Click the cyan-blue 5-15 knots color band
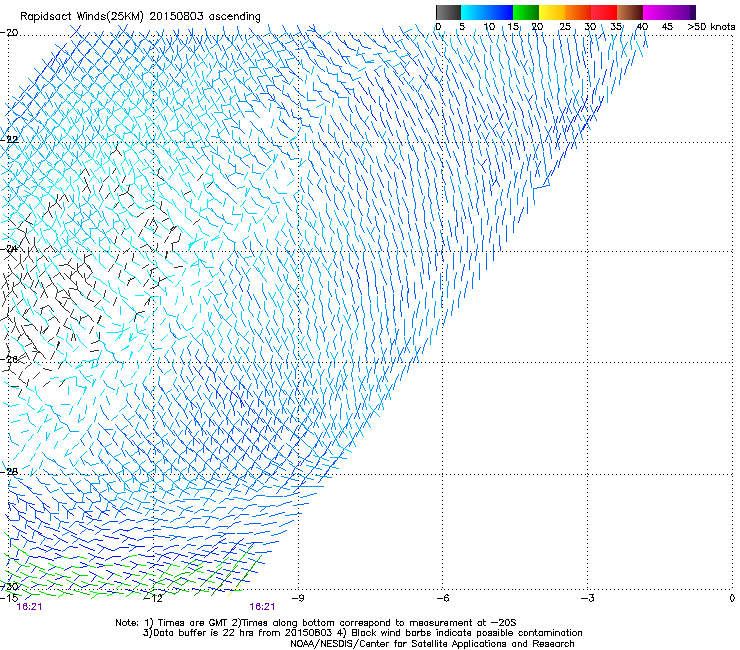The image size is (740, 650). coord(487,12)
